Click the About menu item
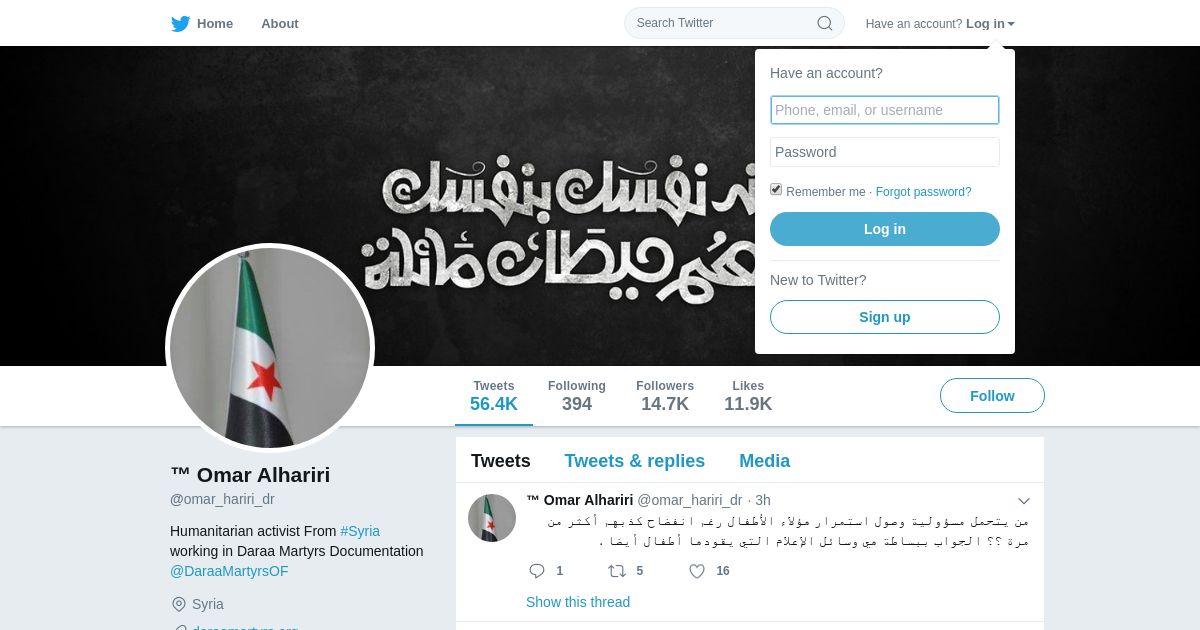 click(280, 23)
